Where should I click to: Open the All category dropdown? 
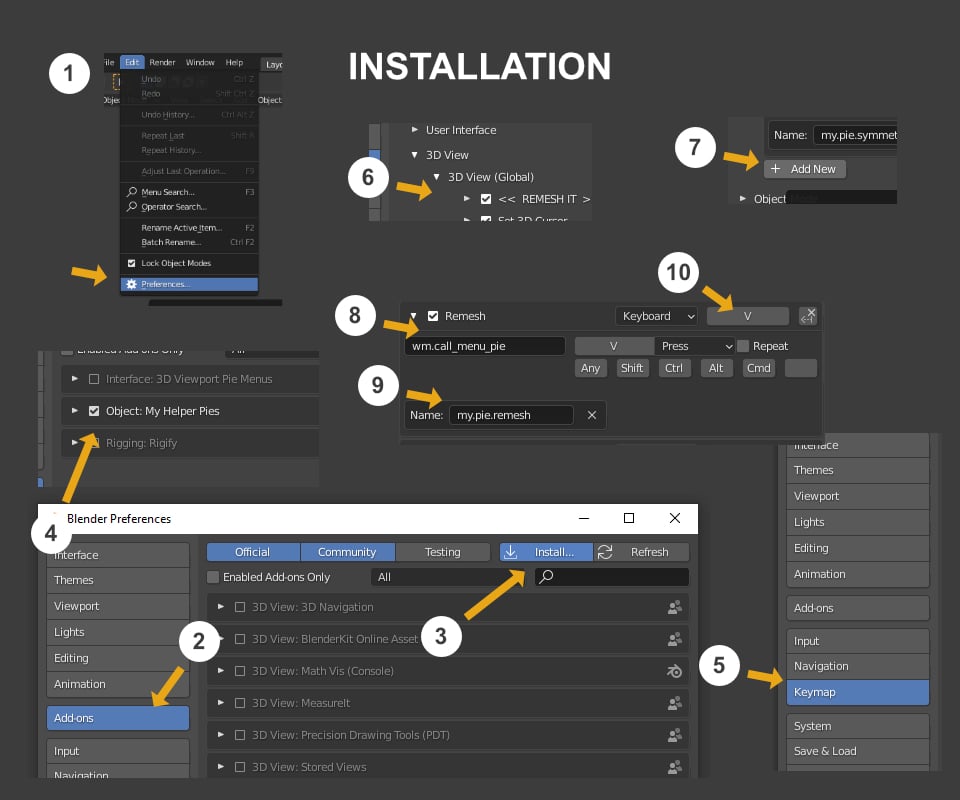click(x=448, y=577)
